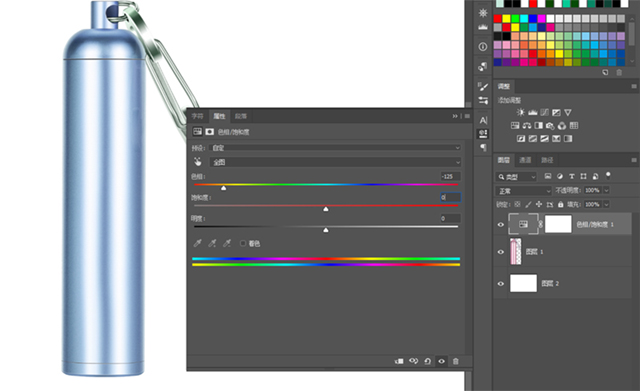Add a Brightness/Contrast adjustment from Adjustments panel

pos(520,112)
